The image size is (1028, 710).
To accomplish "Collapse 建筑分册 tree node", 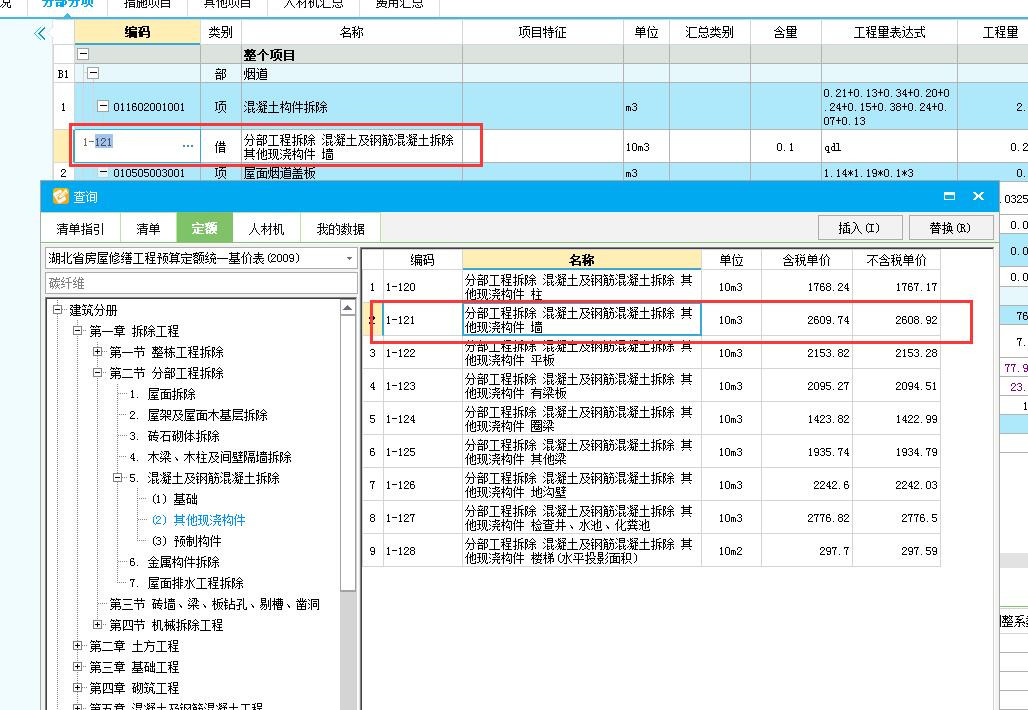I will click(x=58, y=309).
